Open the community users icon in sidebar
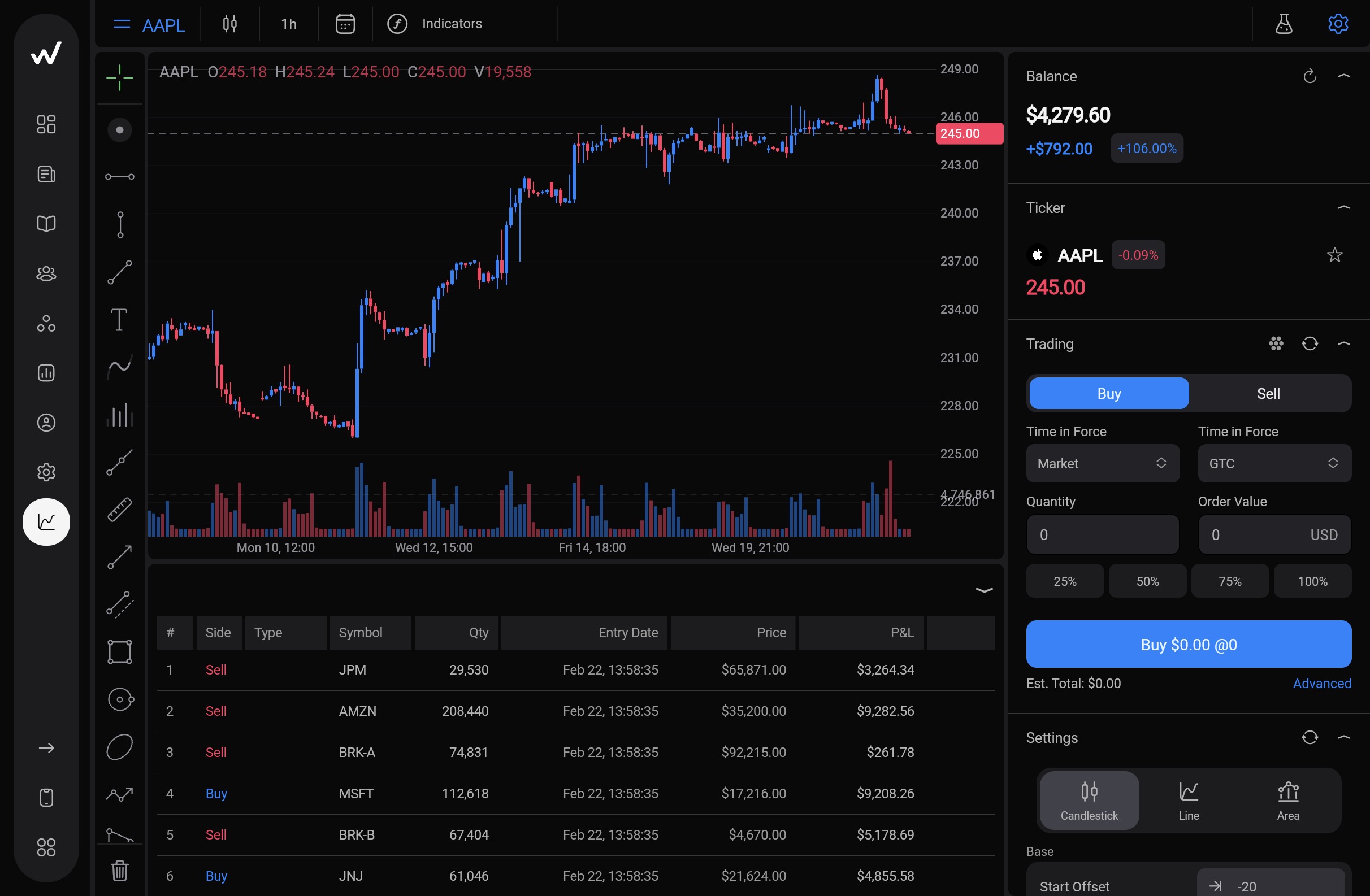The height and width of the screenshot is (896, 1370). (x=46, y=273)
